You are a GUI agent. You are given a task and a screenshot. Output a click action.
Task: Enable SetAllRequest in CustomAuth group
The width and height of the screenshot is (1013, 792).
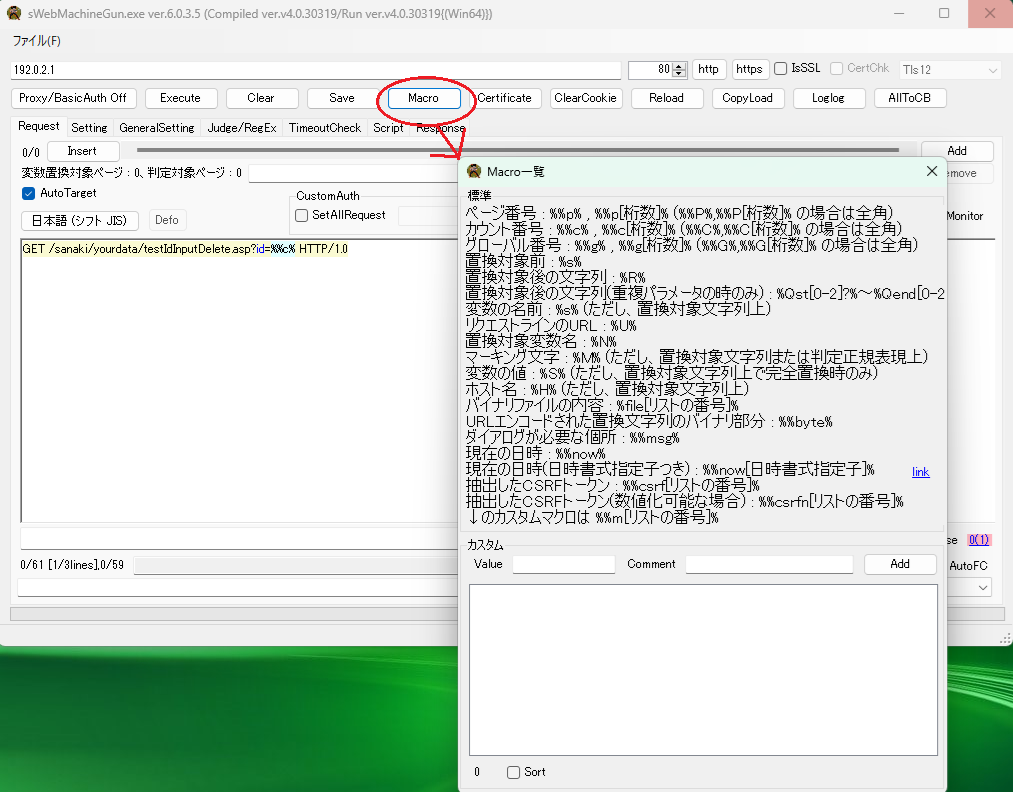tap(302, 216)
